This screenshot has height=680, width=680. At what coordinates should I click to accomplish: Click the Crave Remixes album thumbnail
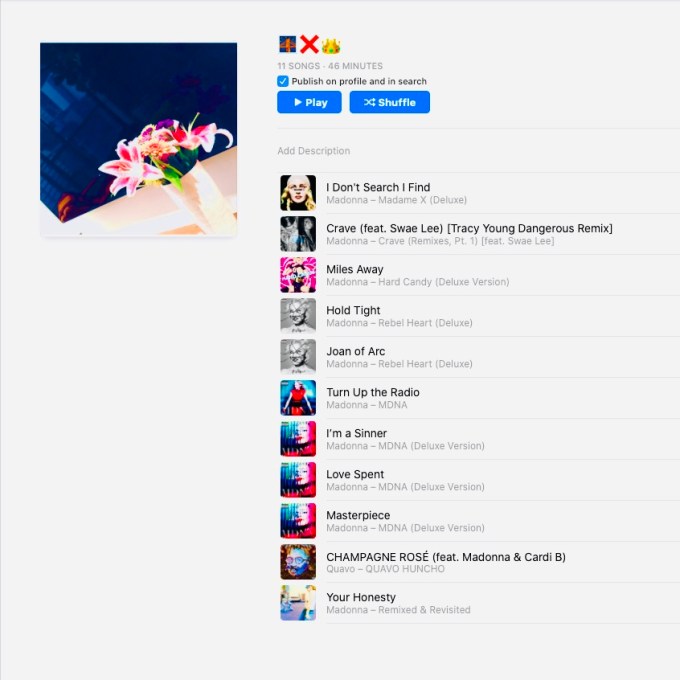click(298, 234)
